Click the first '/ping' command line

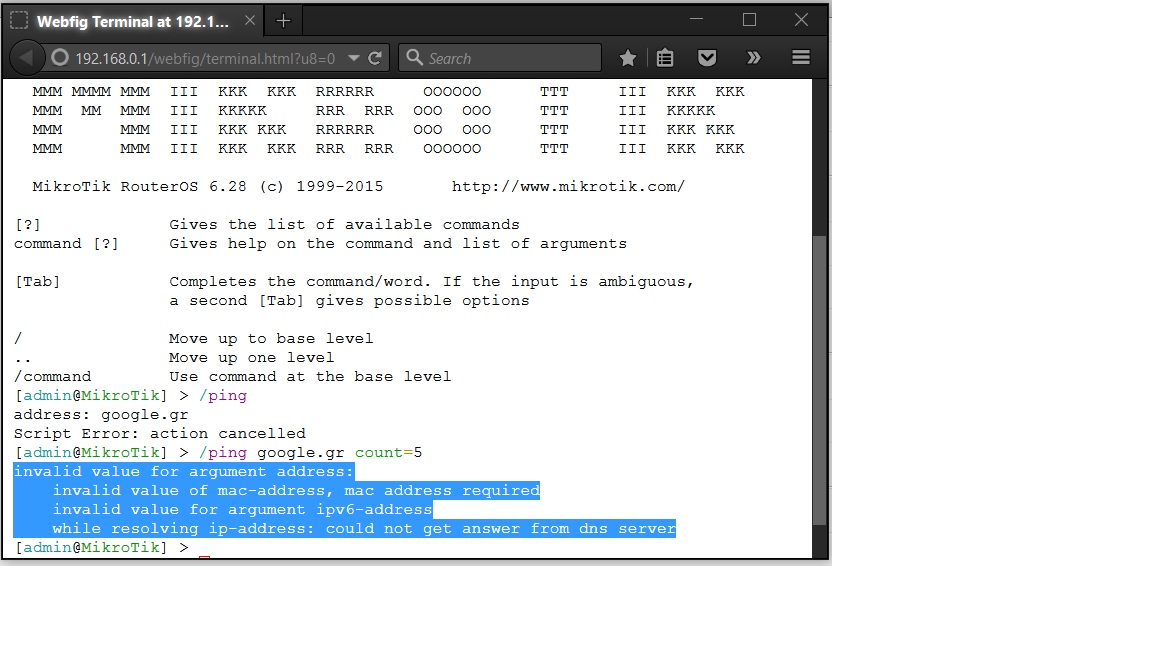point(131,395)
